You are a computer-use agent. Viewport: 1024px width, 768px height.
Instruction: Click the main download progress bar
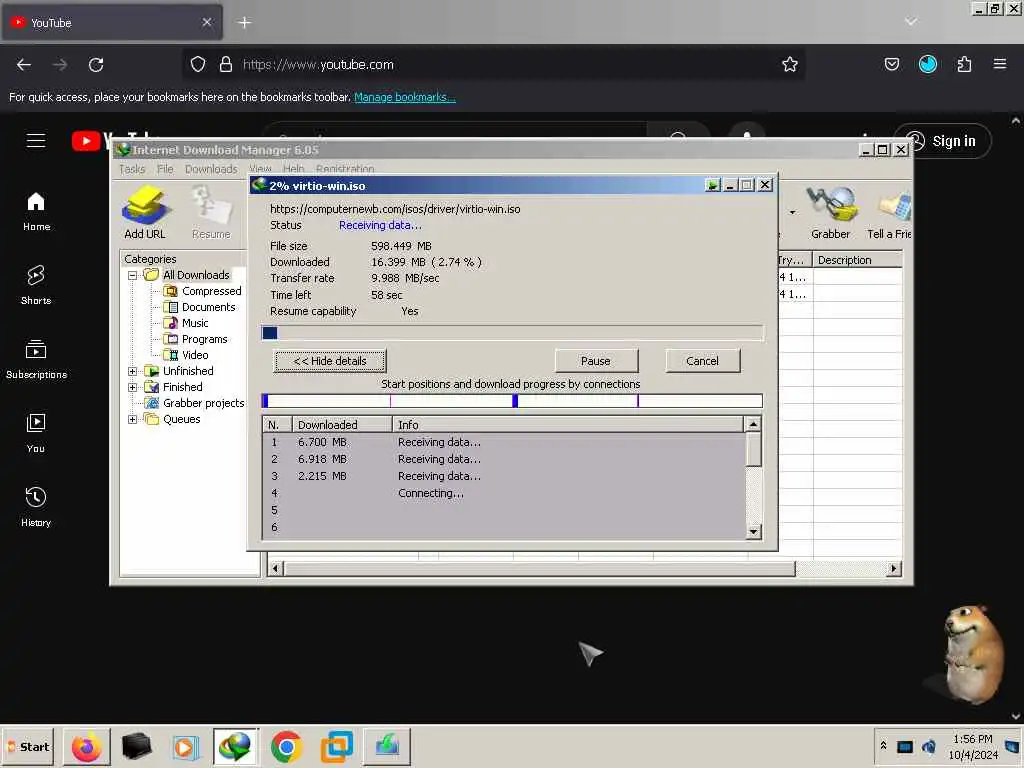tap(512, 333)
